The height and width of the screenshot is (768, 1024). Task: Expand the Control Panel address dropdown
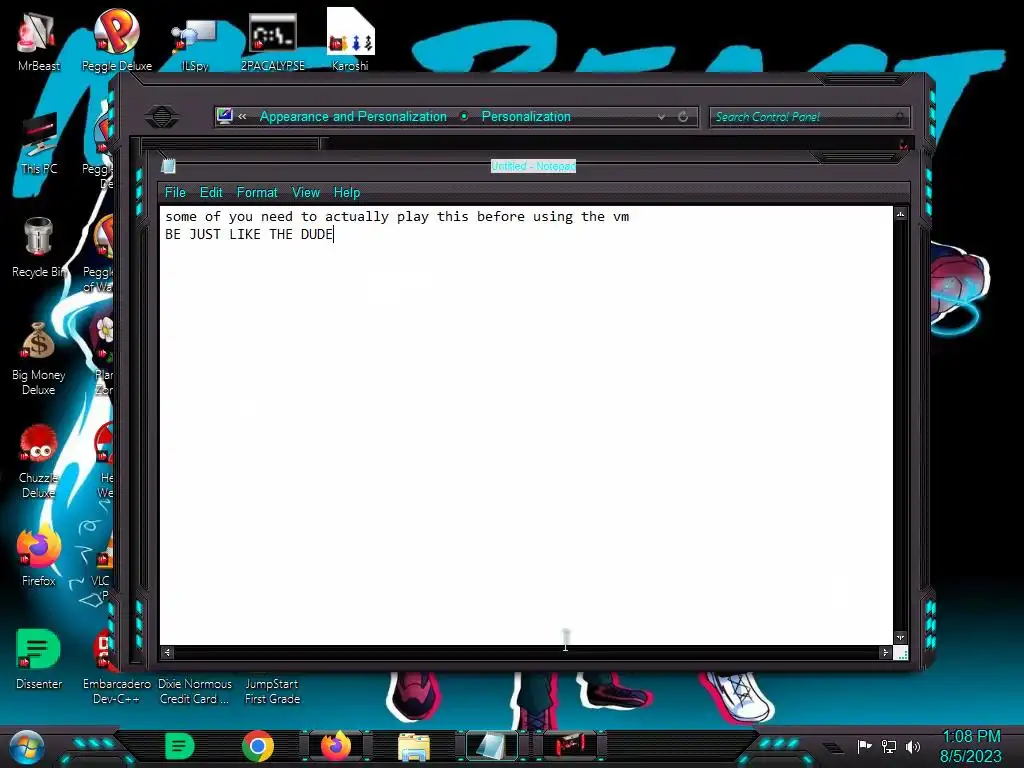[661, 117]
